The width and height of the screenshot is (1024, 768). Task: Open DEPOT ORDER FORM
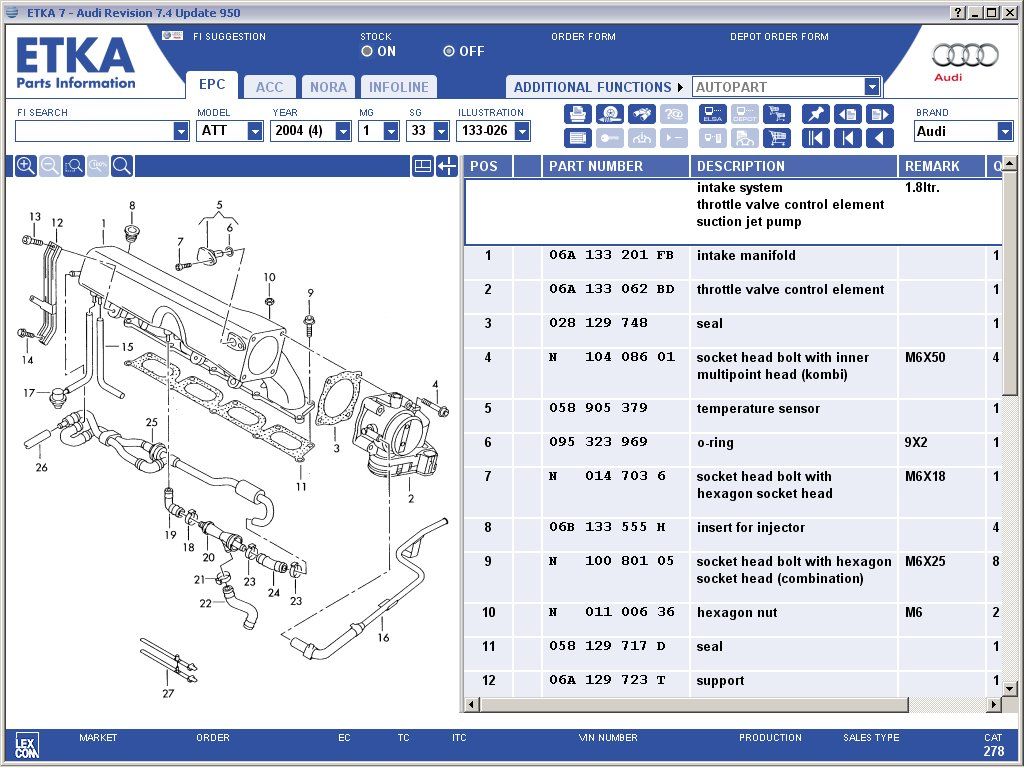pos(779,37)
